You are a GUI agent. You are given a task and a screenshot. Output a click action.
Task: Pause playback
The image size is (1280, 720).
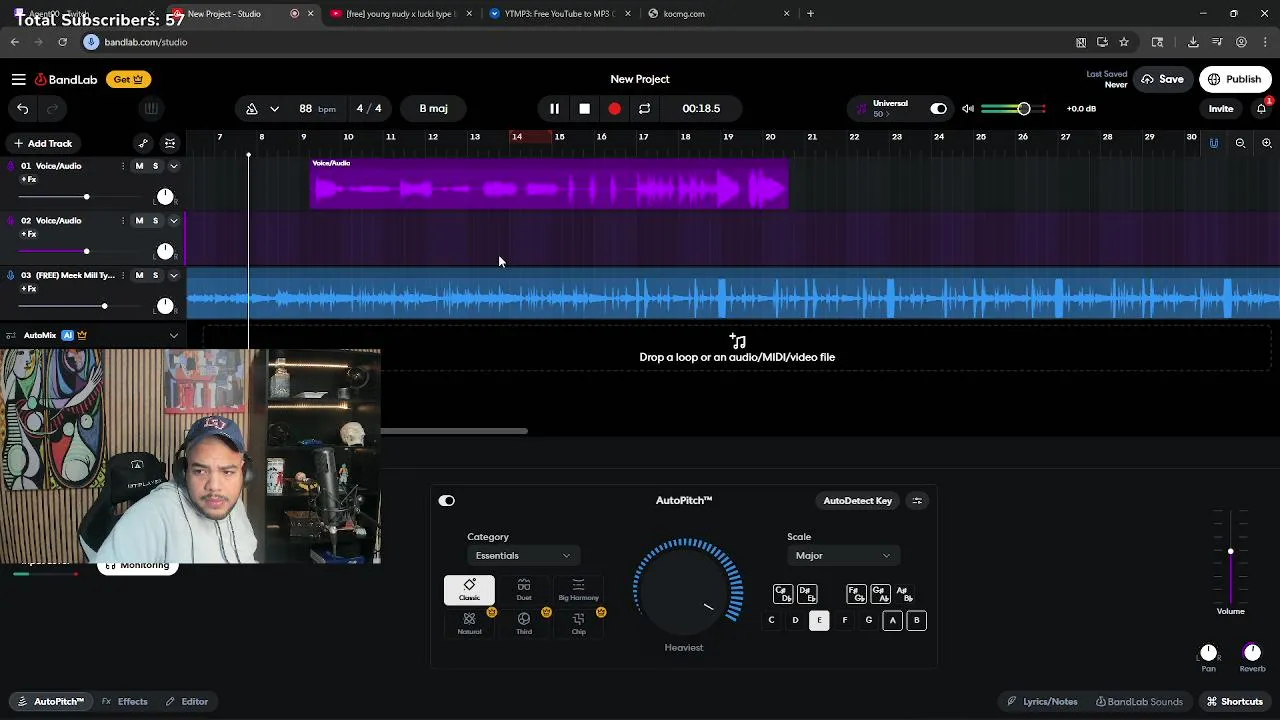(x=554, y=108)
